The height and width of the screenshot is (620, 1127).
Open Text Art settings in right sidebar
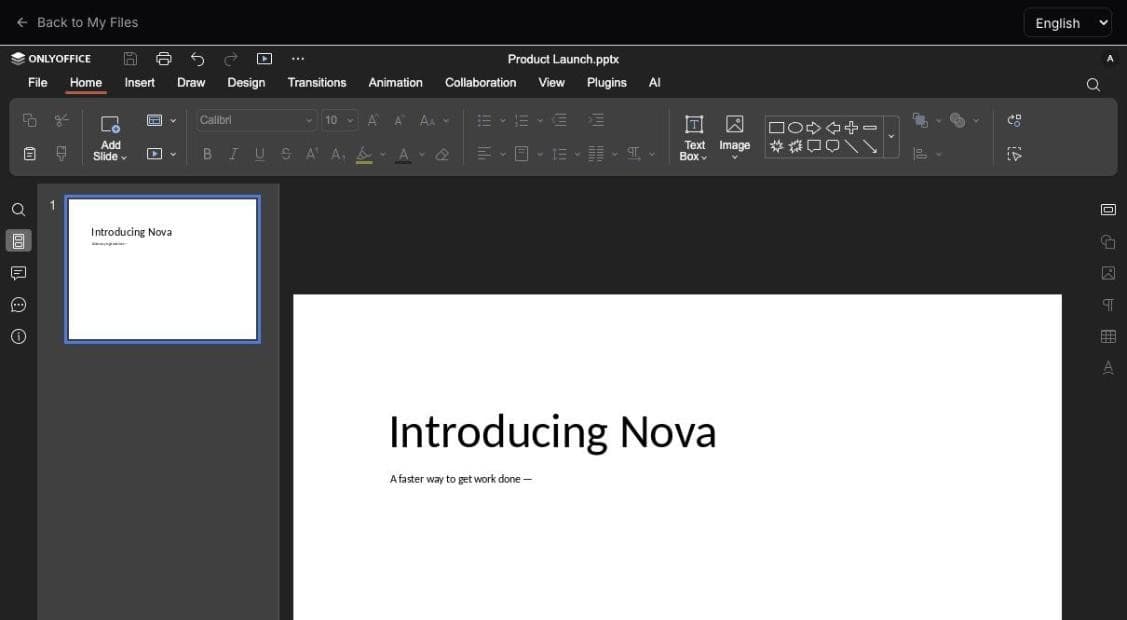[x=1108, y=368]
